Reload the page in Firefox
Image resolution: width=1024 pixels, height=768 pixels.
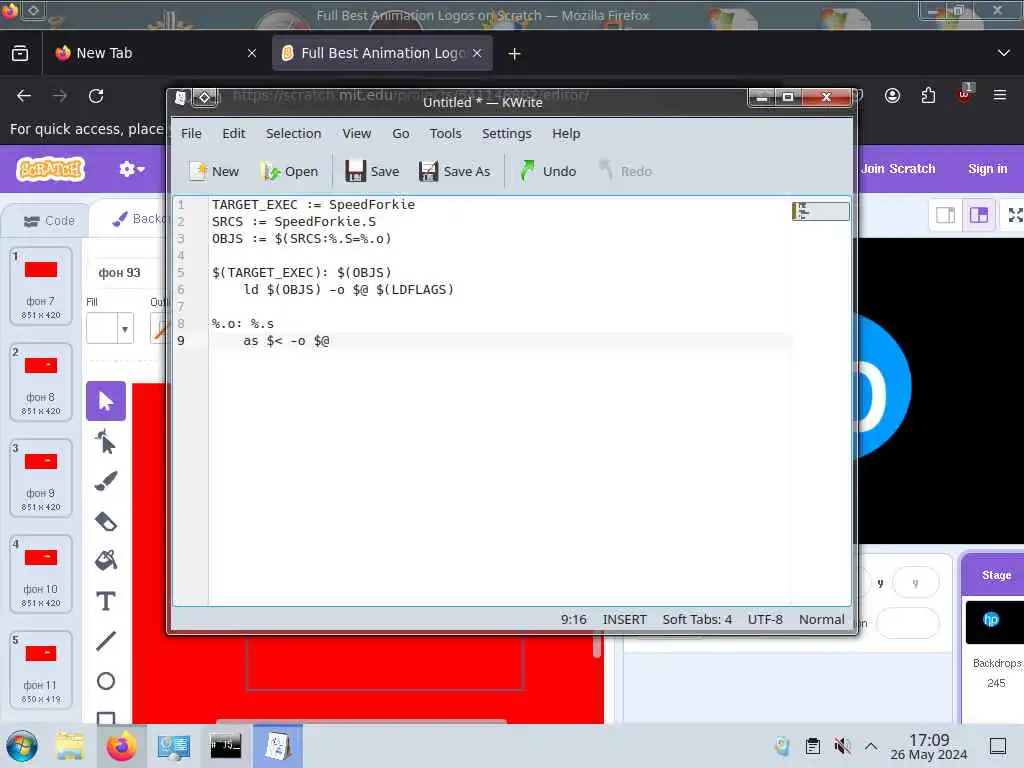96,96
